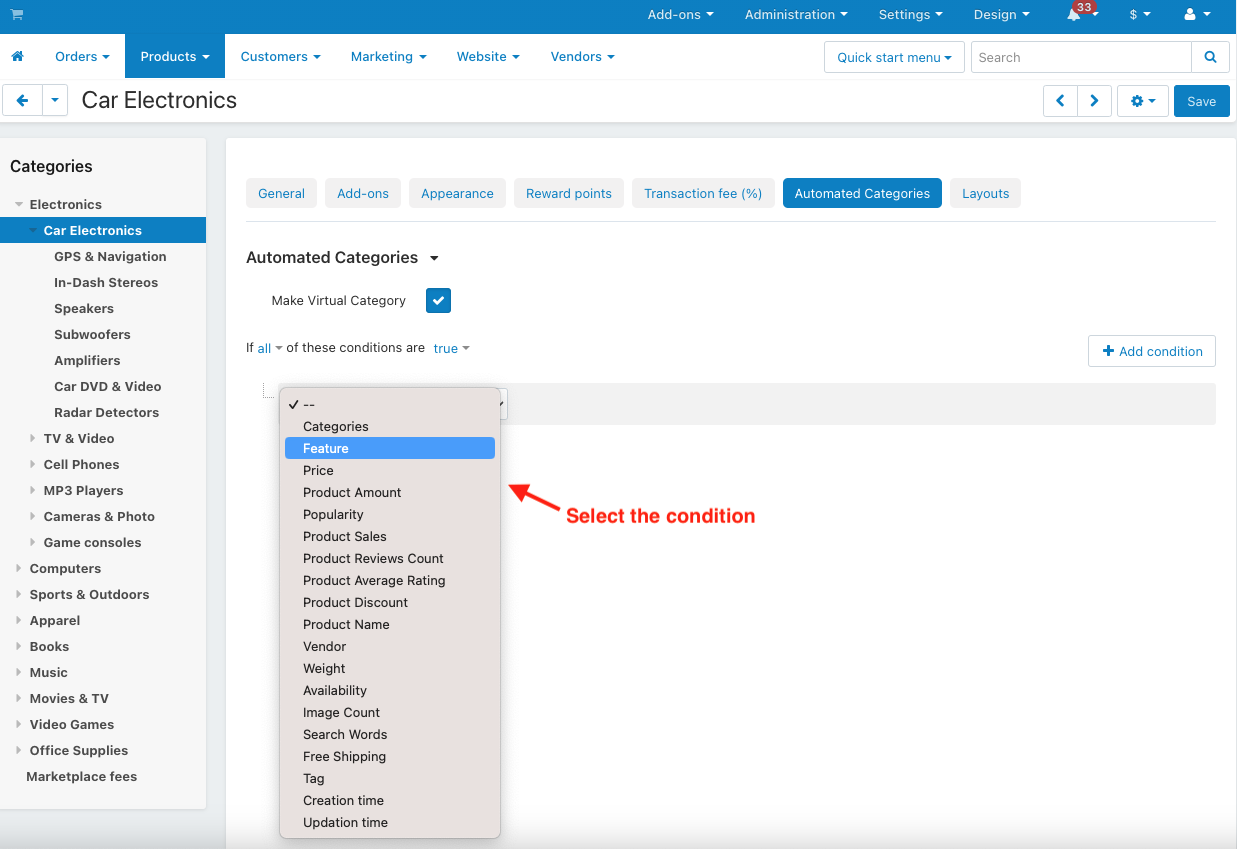Viewport: 1237px width, 849px height.
Task: Click the shopping cart icon
Action: point(17,15)
